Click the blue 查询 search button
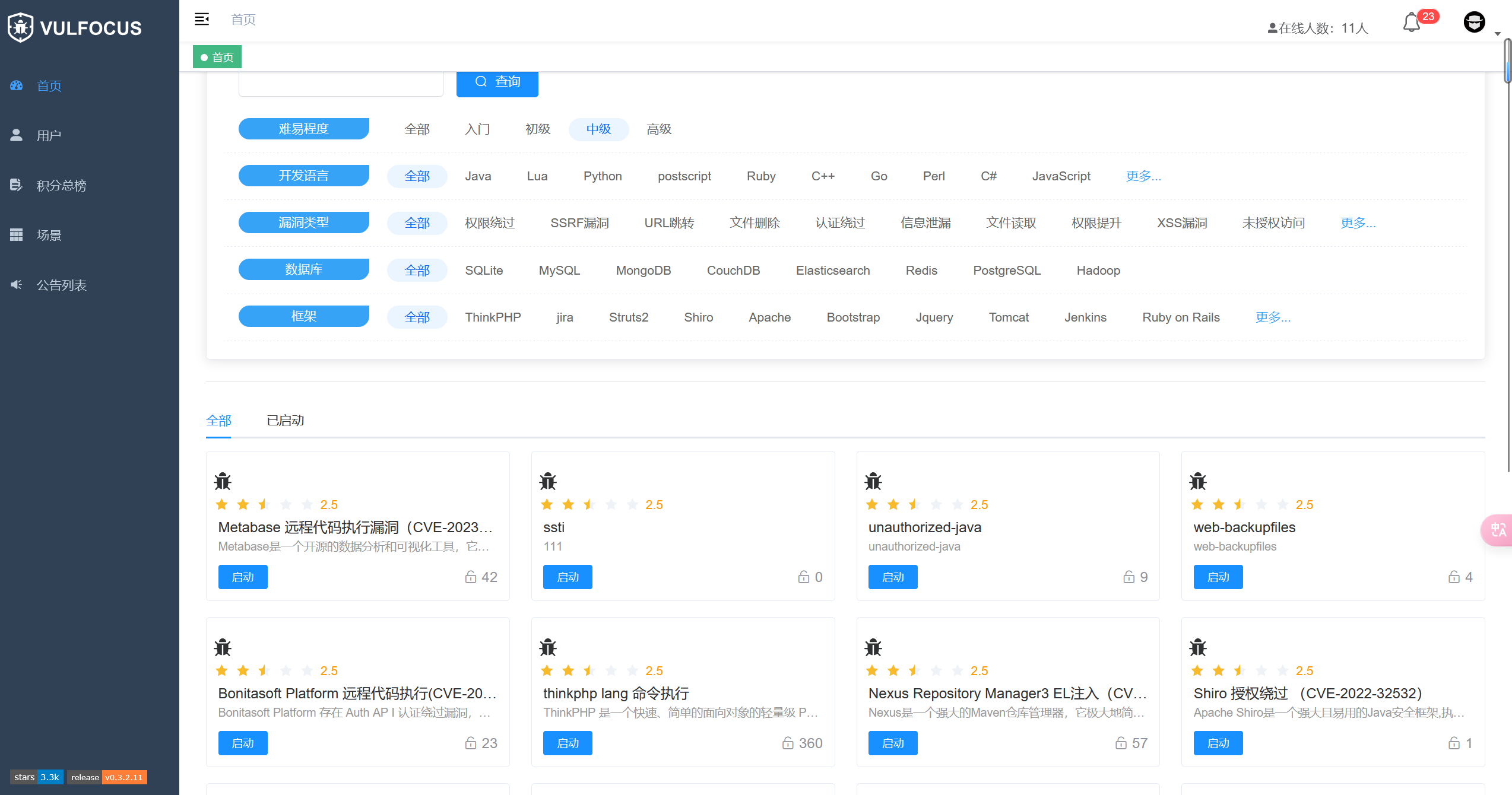This screenshot has height=795, width=1512. point(497,82)
